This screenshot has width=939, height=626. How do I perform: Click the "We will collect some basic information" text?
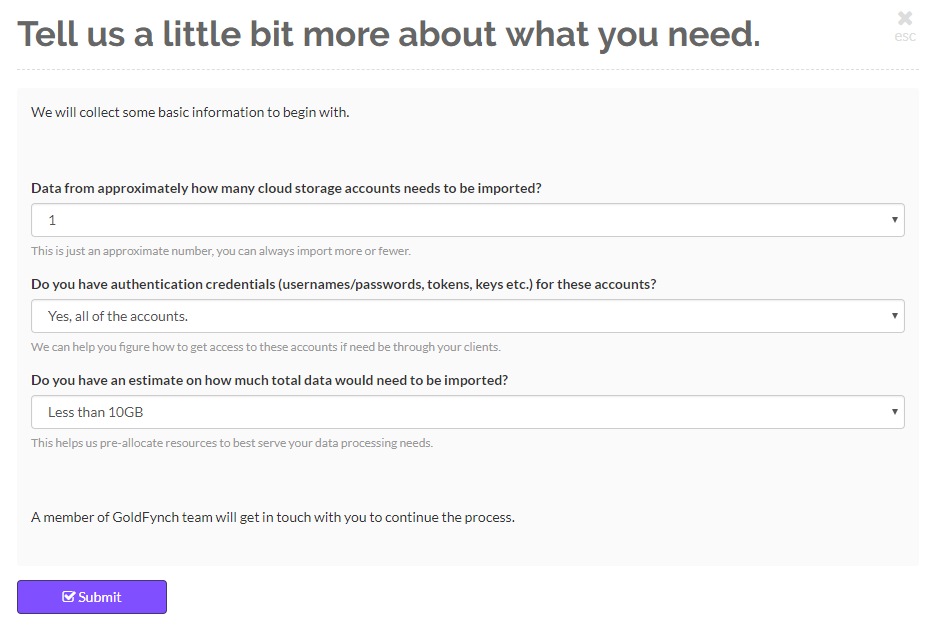click(190, 112)
